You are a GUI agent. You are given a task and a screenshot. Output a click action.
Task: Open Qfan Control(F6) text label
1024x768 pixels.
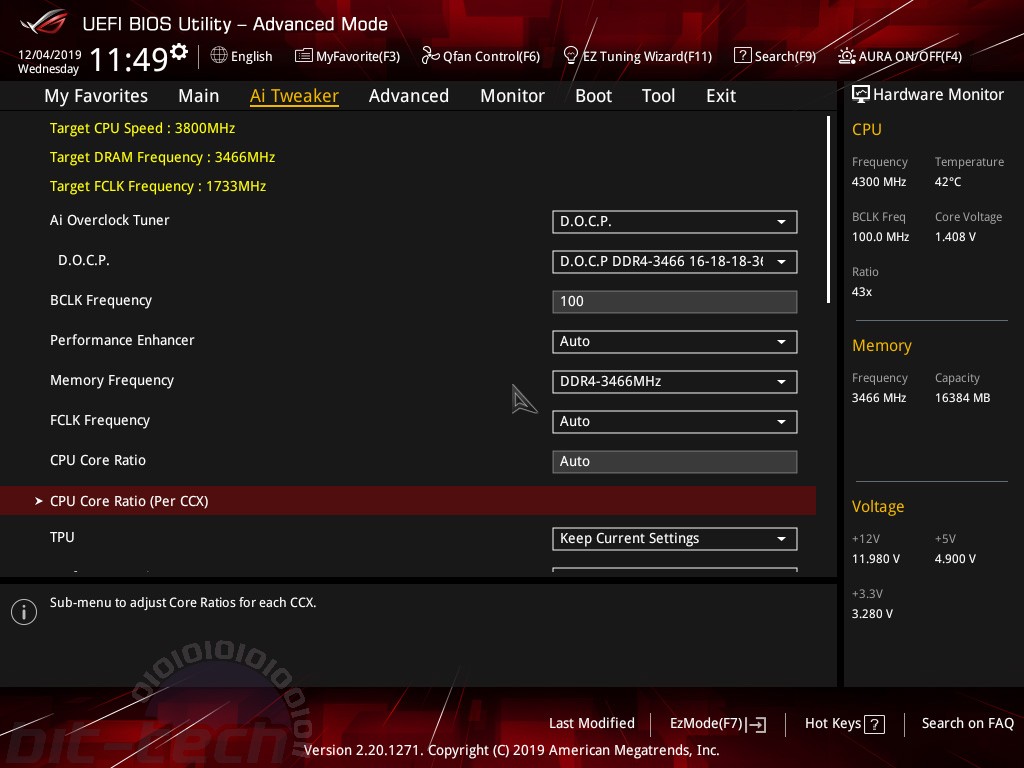tap(491, 56)
